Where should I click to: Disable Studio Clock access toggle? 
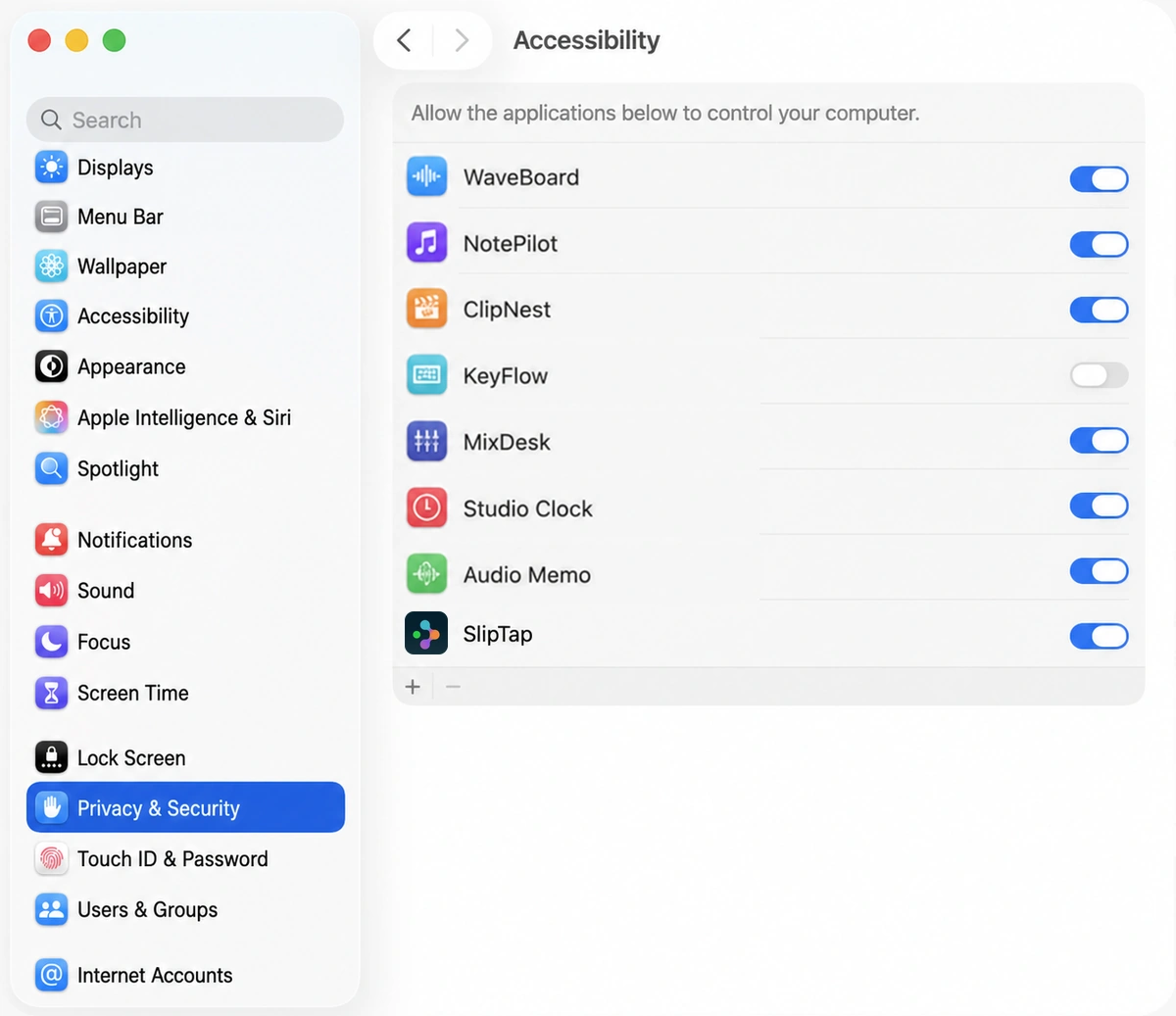pyautogui.click(x=1099, y=506)
